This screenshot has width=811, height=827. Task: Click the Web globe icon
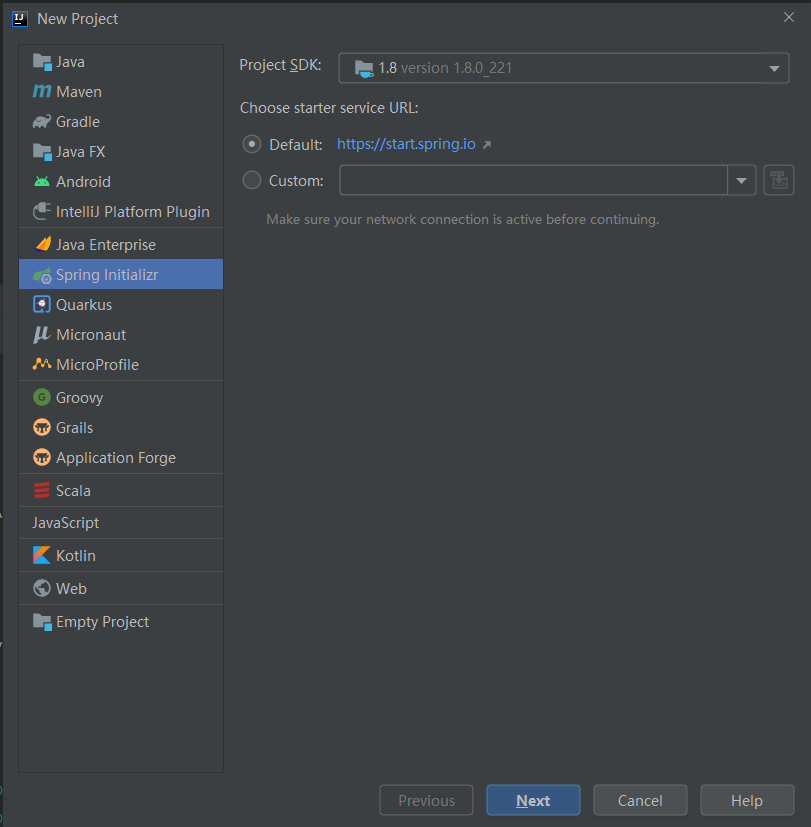[42, 588]
